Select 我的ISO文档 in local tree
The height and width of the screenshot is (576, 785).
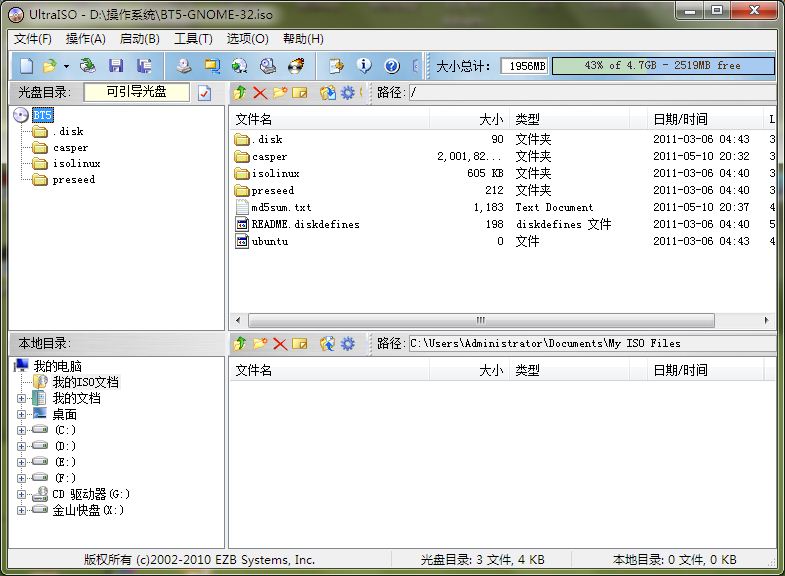point(86,382)
